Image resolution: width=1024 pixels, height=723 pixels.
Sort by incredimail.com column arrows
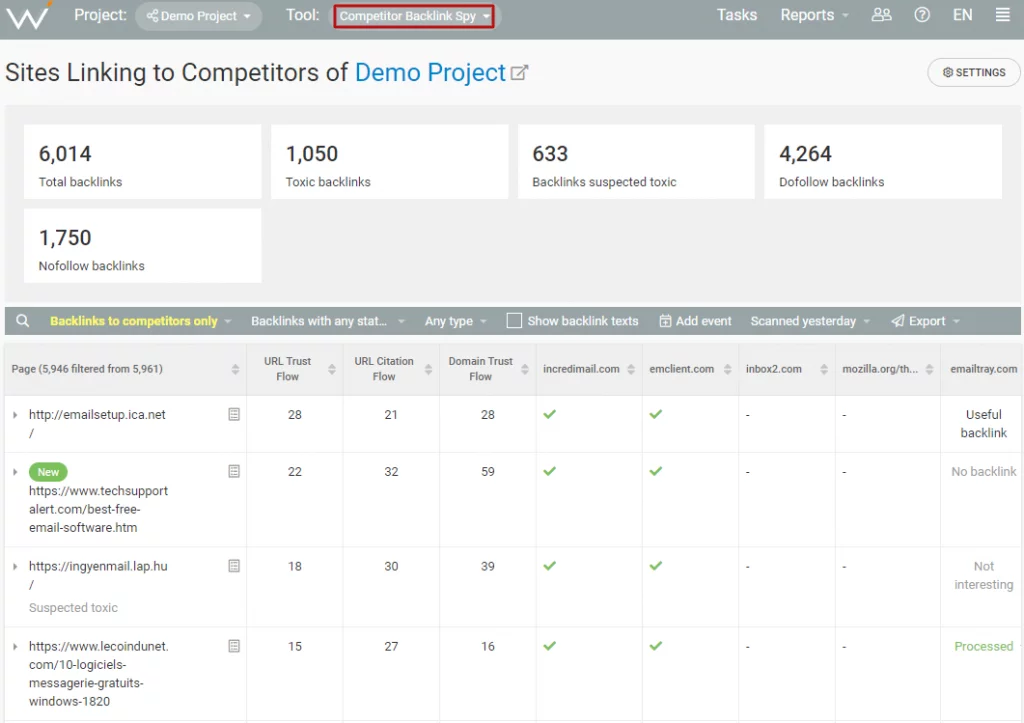[x=631, y=369]
